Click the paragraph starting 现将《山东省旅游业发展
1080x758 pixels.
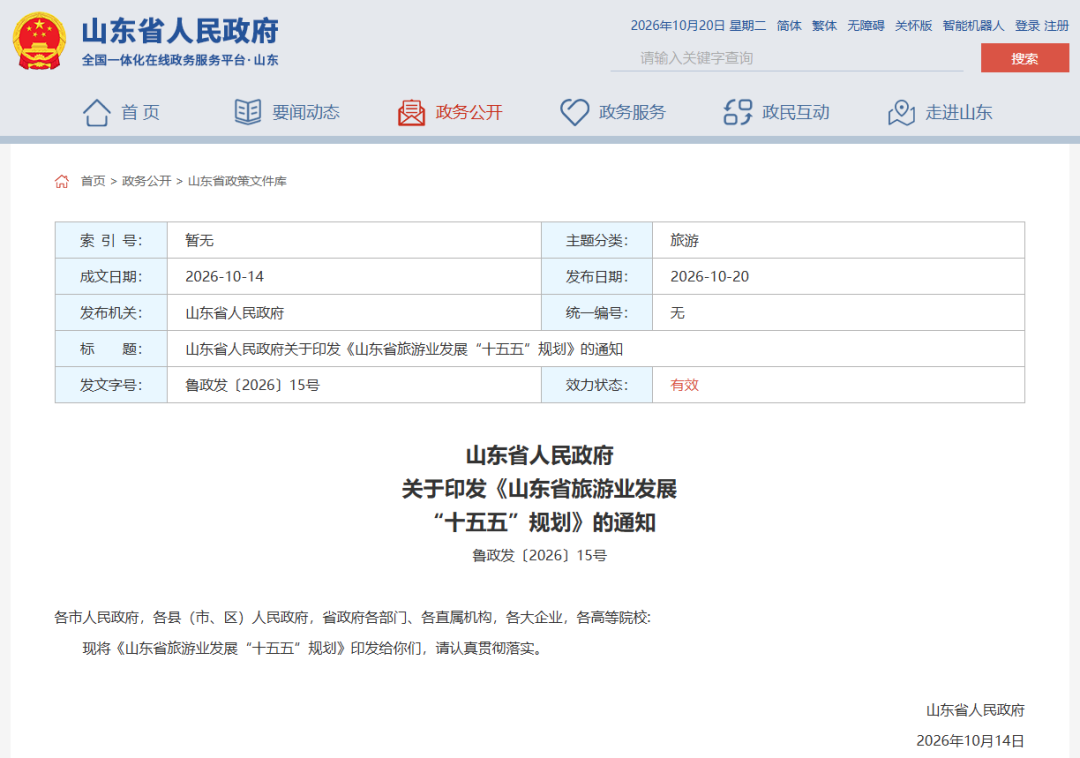pos(313,649)
